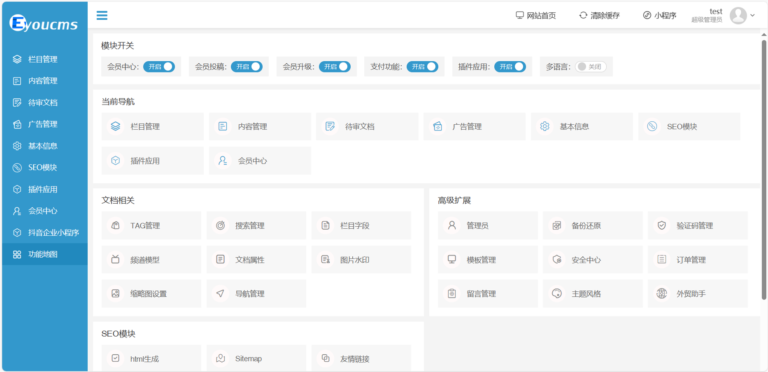Click the 验证码管理 shield icon

pos(662,225)
